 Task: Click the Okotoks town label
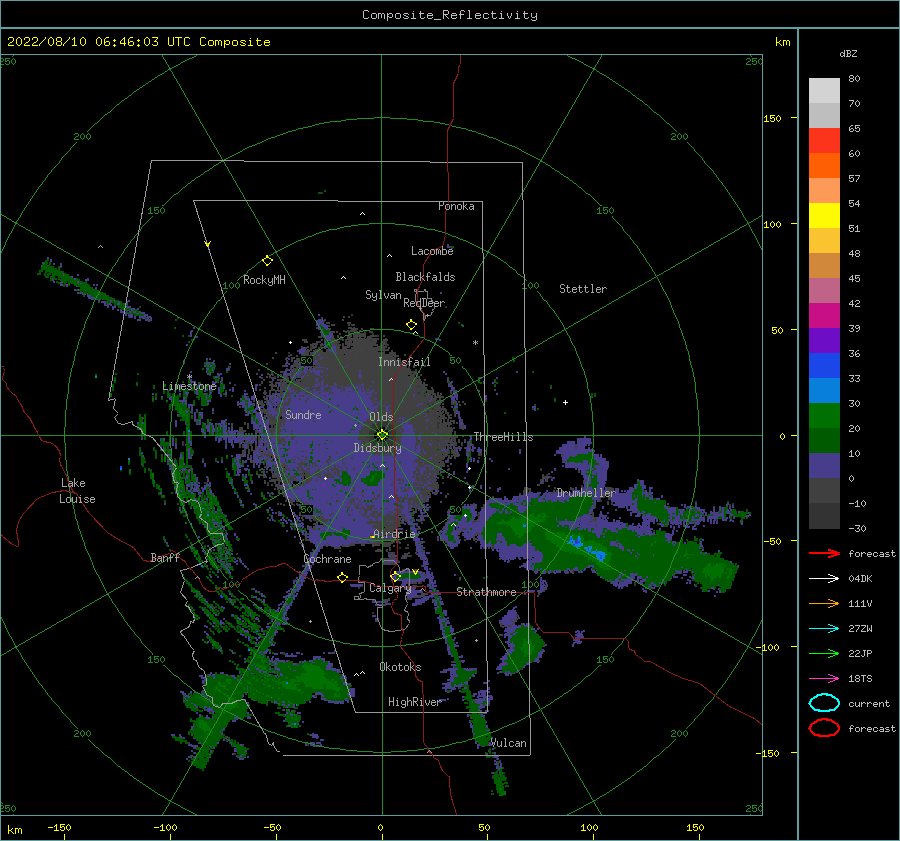point(400,667)
